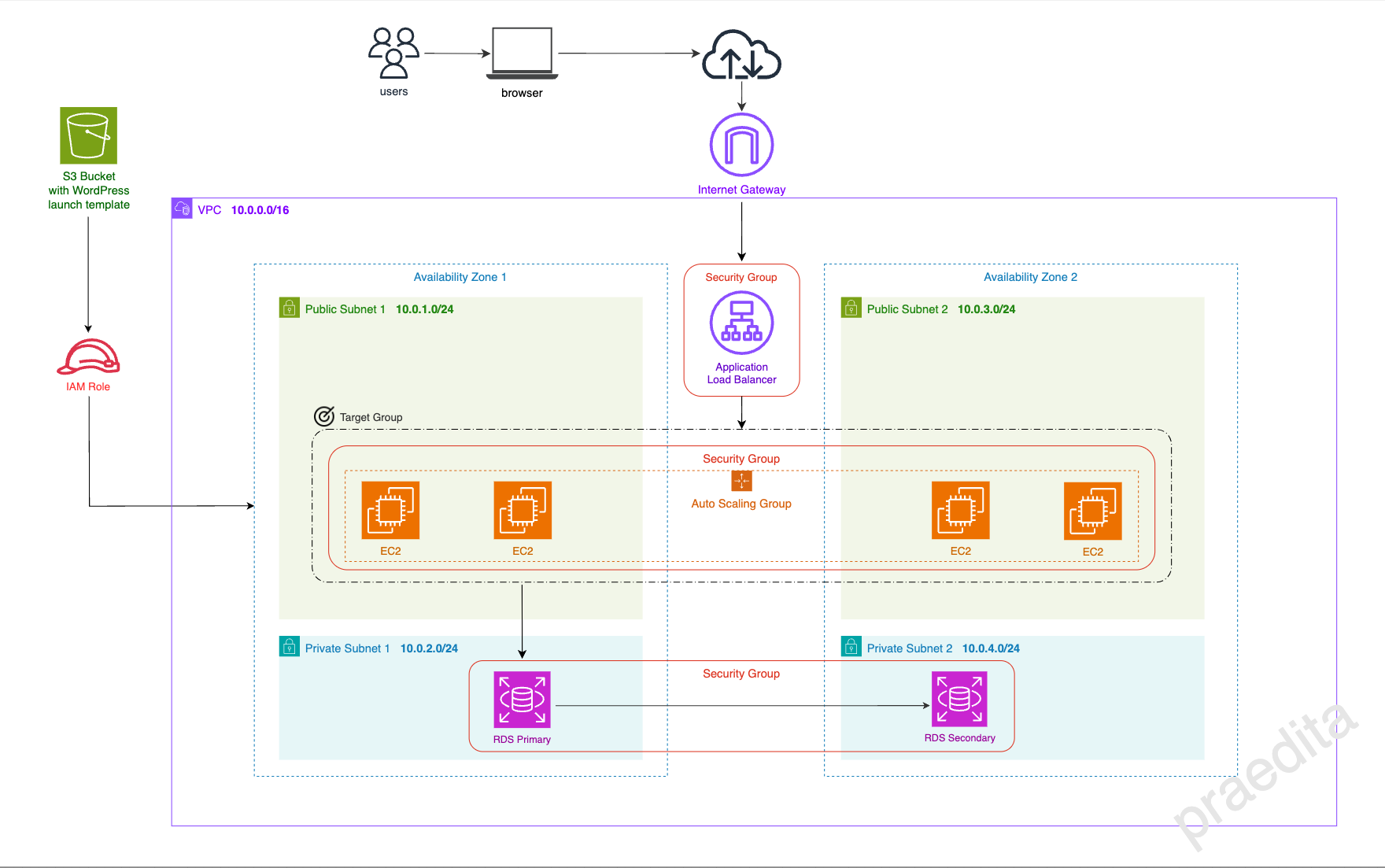
Task: Select the Application Load Balancer label
Action: (x=741, y=373)
